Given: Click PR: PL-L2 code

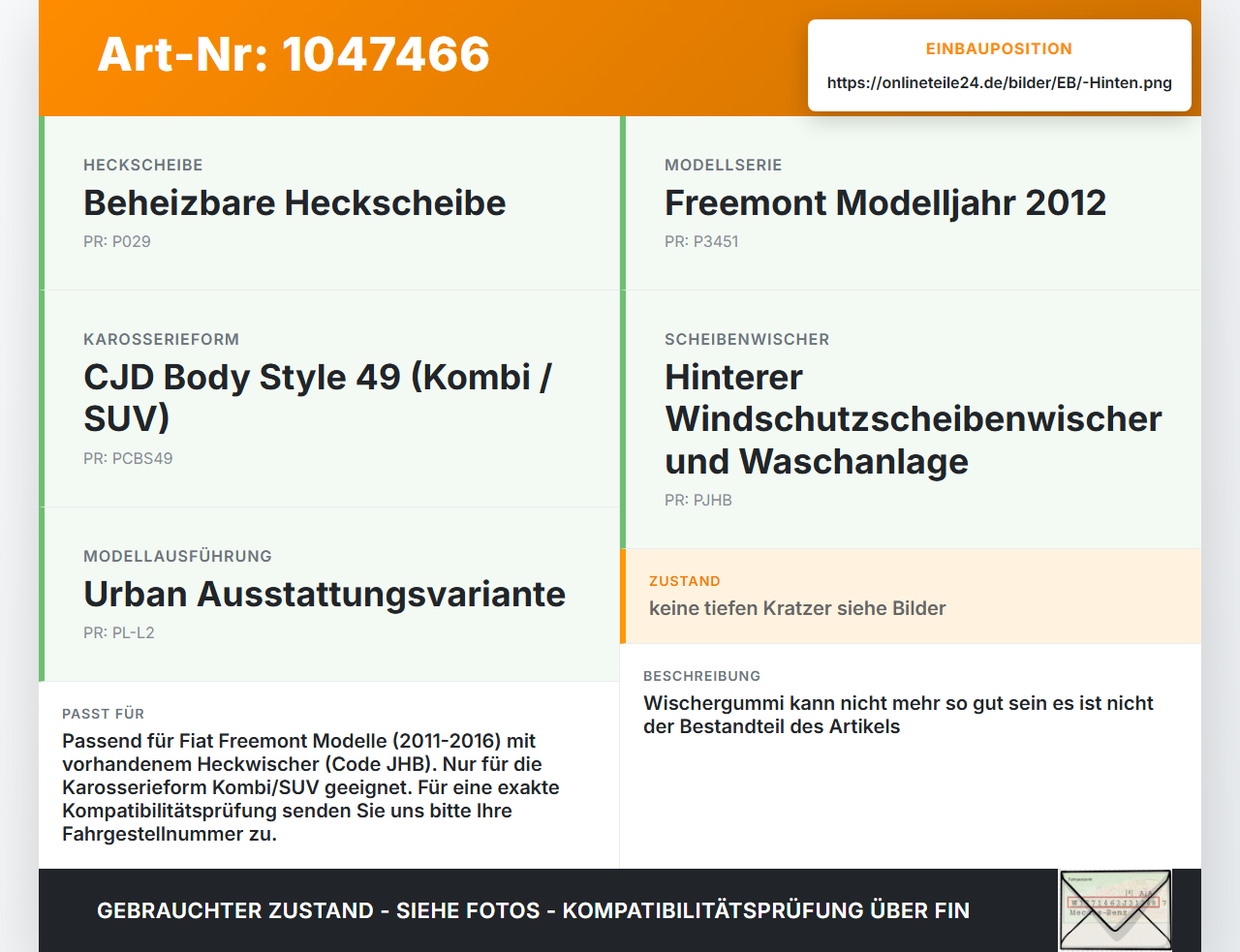Looking at the screenshot, I should [x=119, y=632].
